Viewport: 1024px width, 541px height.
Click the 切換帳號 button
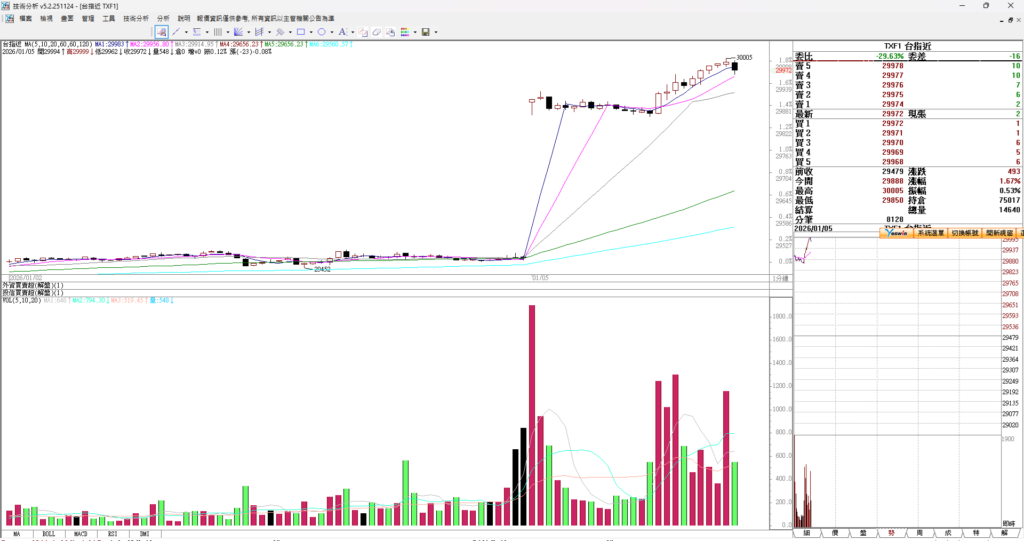point(965,233)
